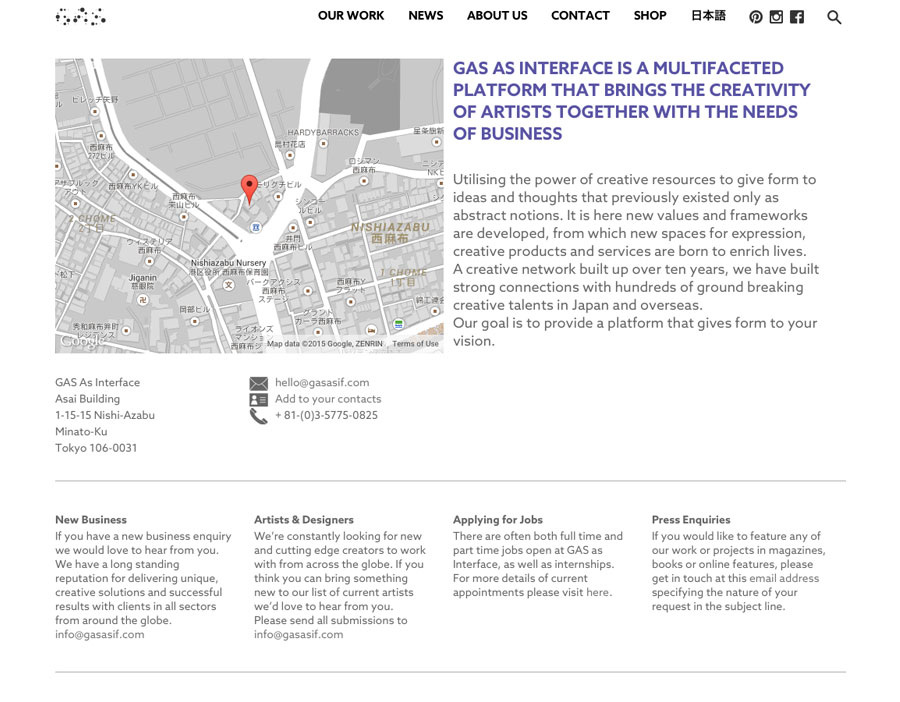Open the OUR WORK menu item
The height and width of the screenshot is (702, 900).
(x=351, y=16)
